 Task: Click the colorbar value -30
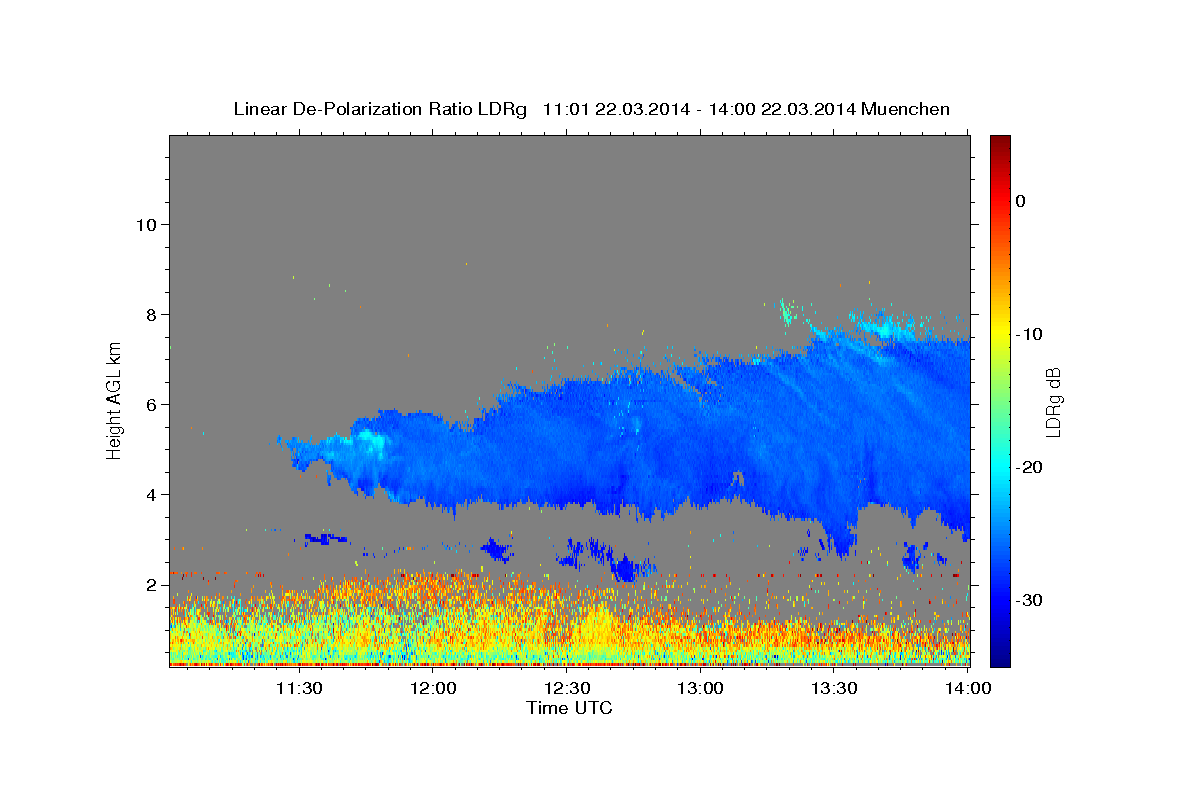pyautogui.click(x=1029, y=600)
